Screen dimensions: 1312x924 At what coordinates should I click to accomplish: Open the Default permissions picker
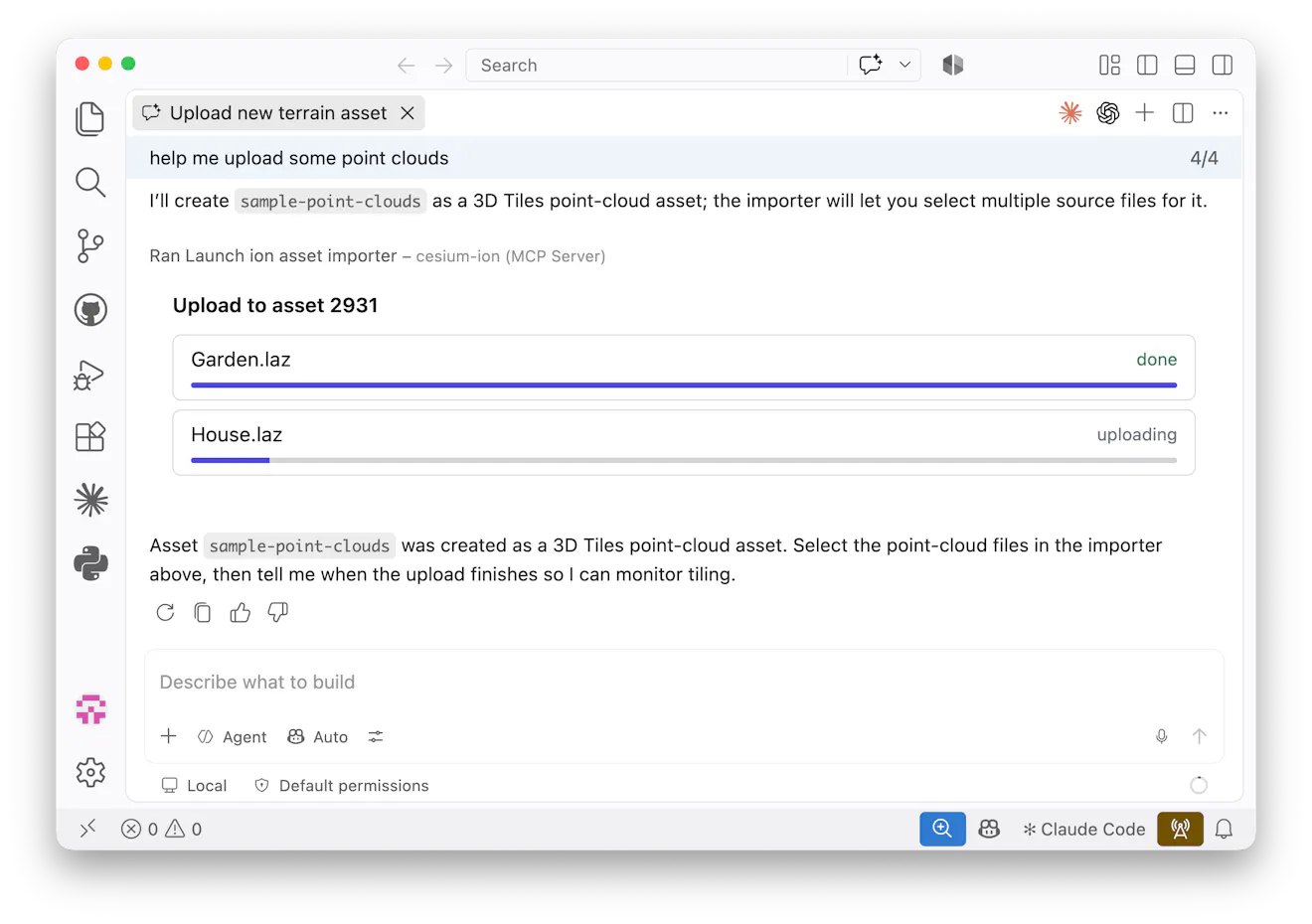pyautogui.click(x=342, y=785)
